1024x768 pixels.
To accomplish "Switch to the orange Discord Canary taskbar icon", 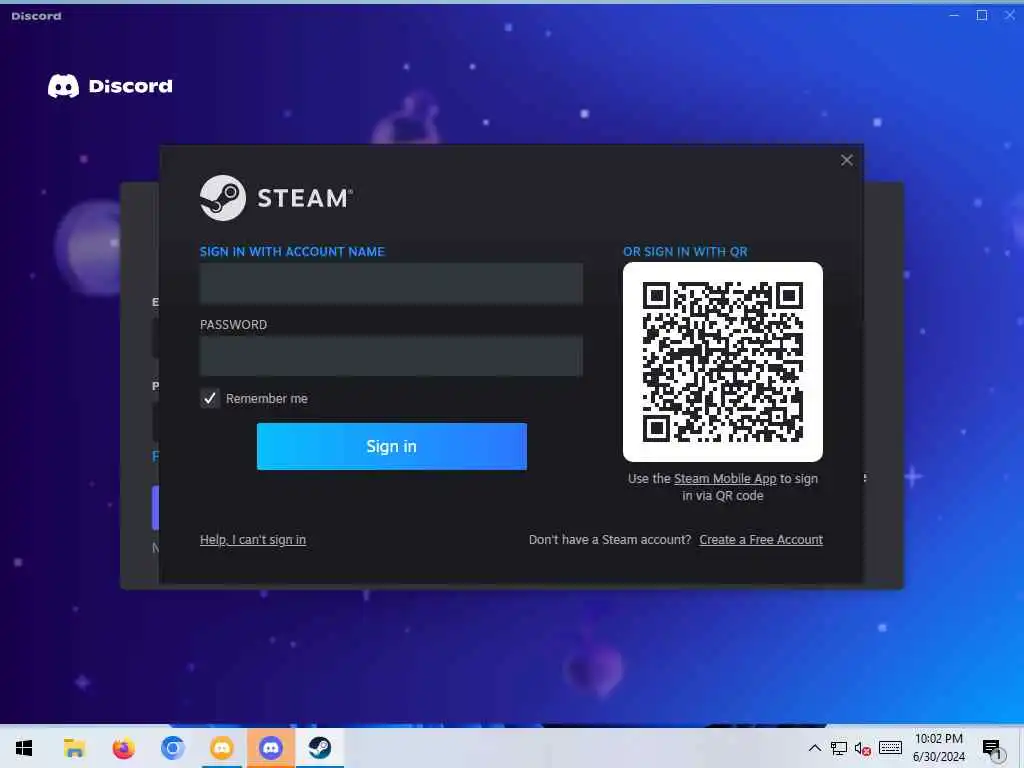I will tap(222, 748).
